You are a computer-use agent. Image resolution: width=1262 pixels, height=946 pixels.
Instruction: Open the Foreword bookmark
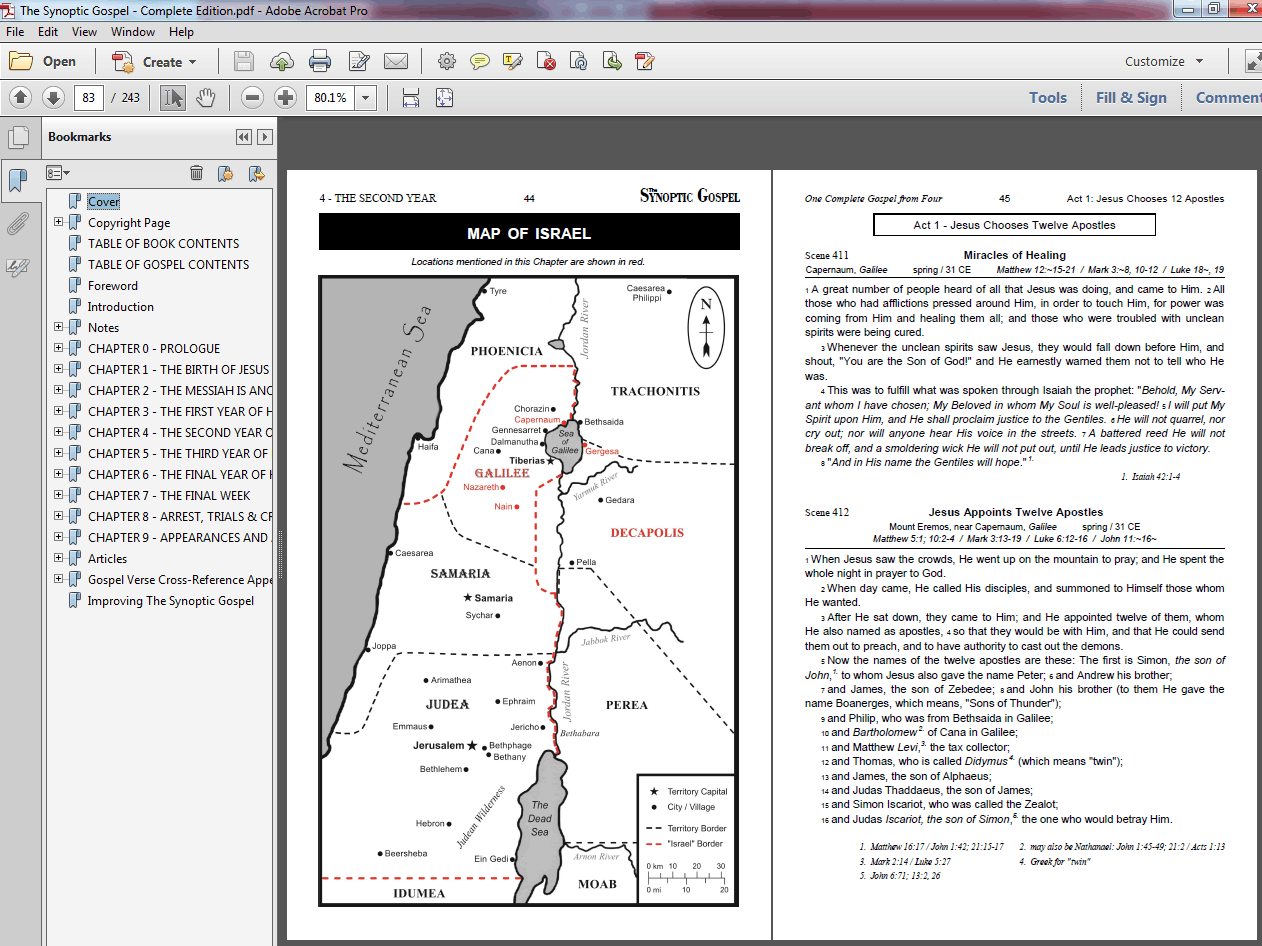[113, 285]
